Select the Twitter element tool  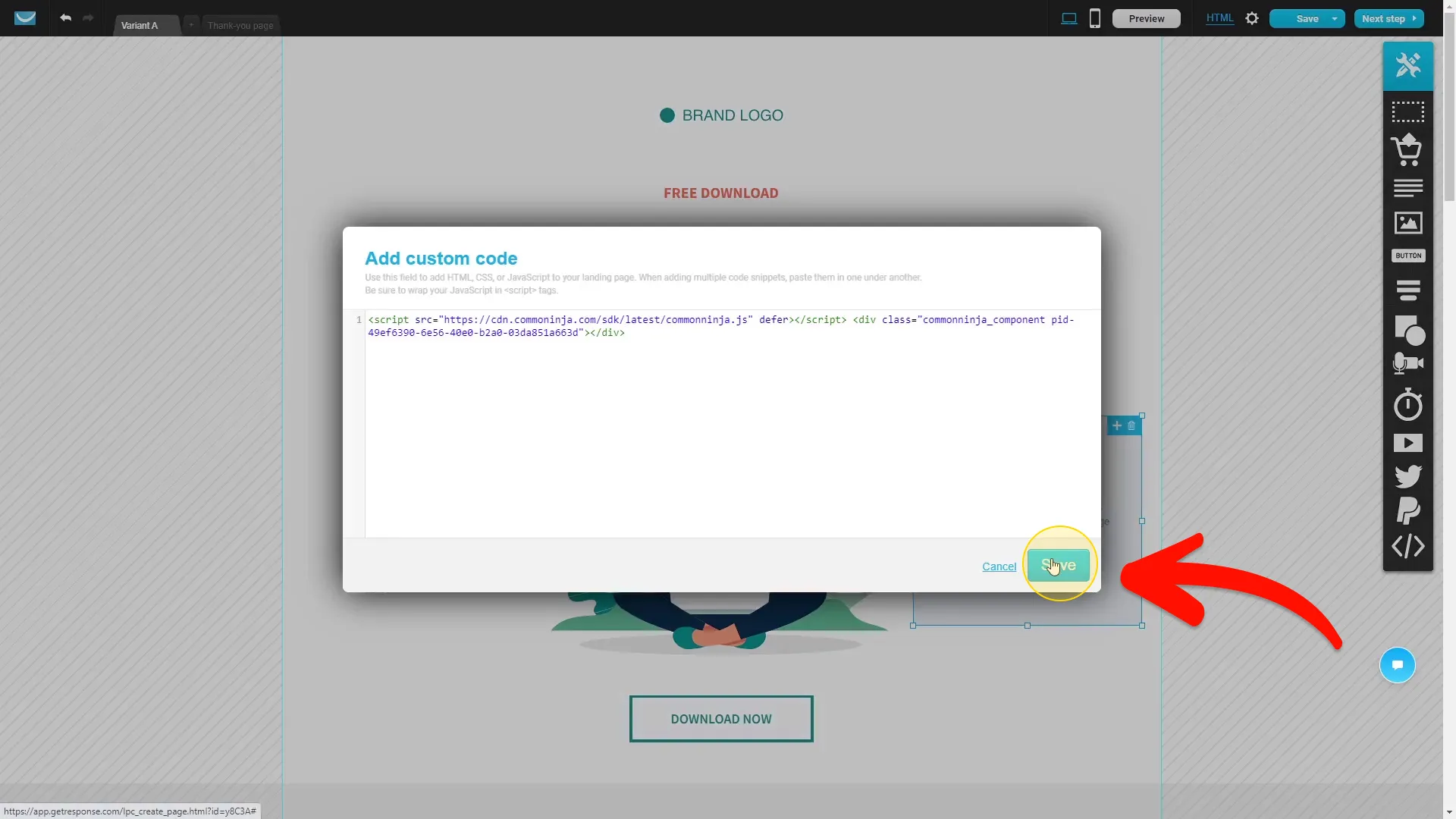(x=1407, y=476)
